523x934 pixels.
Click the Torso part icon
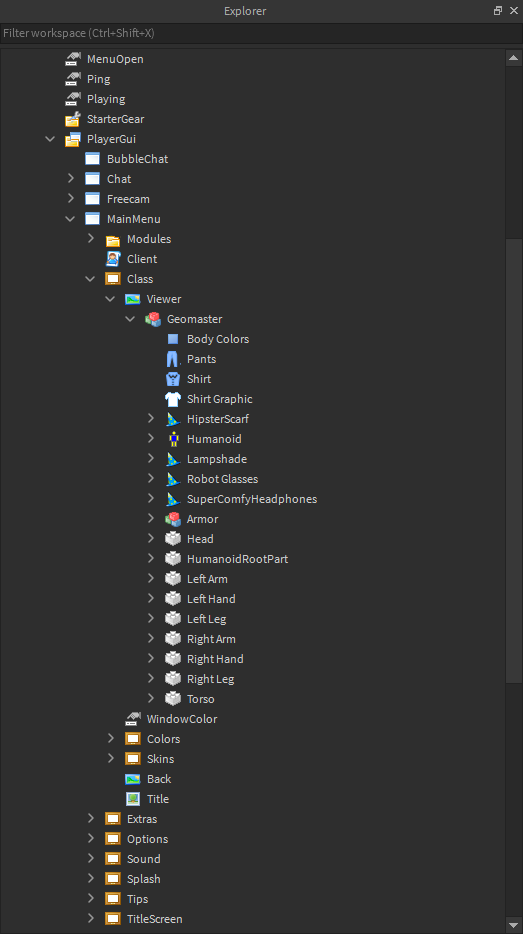173,699
